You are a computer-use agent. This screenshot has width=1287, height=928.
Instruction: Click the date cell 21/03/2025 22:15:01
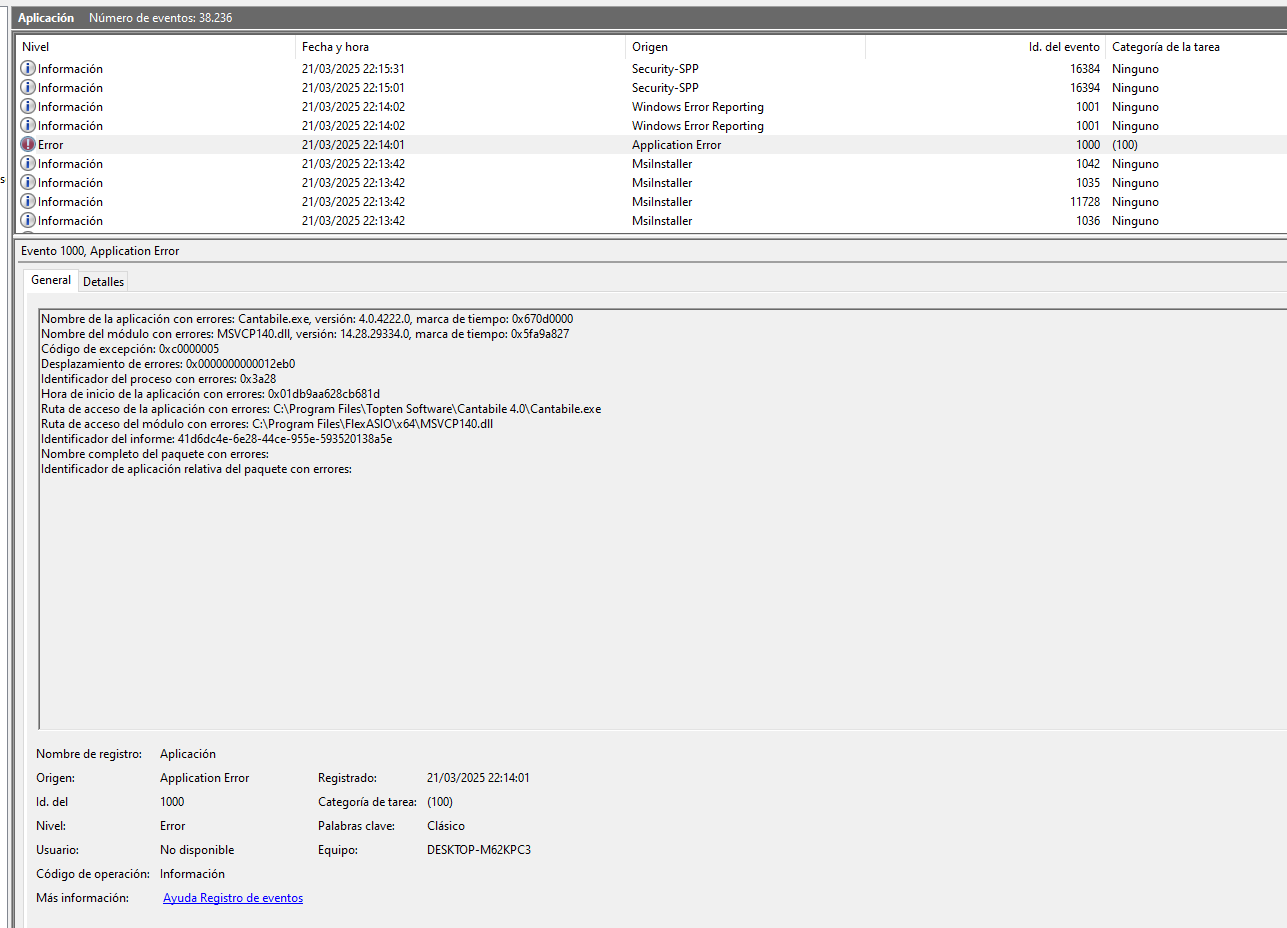click(x=353, y=88)
